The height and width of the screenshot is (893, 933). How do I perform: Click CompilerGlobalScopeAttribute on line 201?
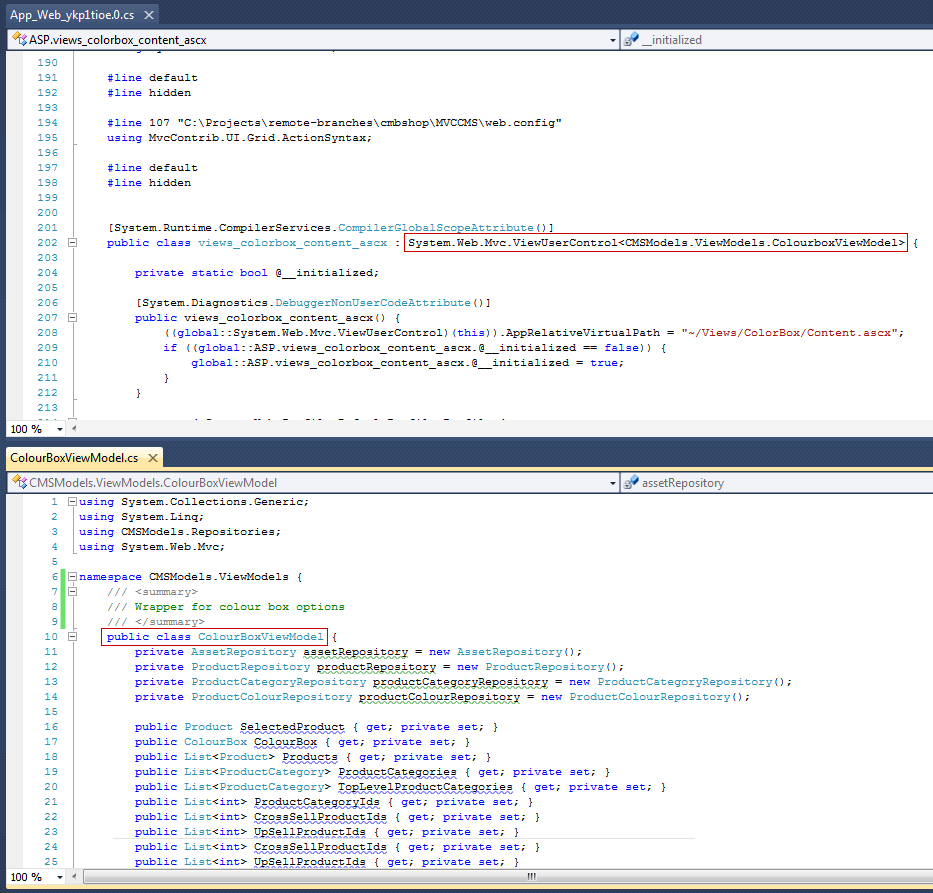[436, 227]
